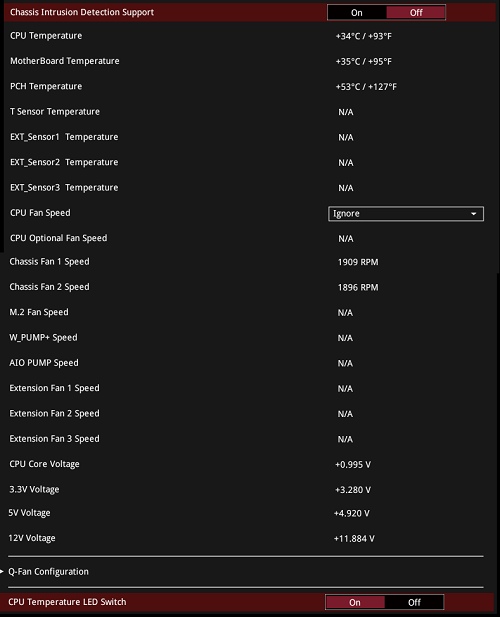This screenshot has height=617, width=500.
Task: Click the M.2 Fan Speed label
Action: (x=39, y=312)
